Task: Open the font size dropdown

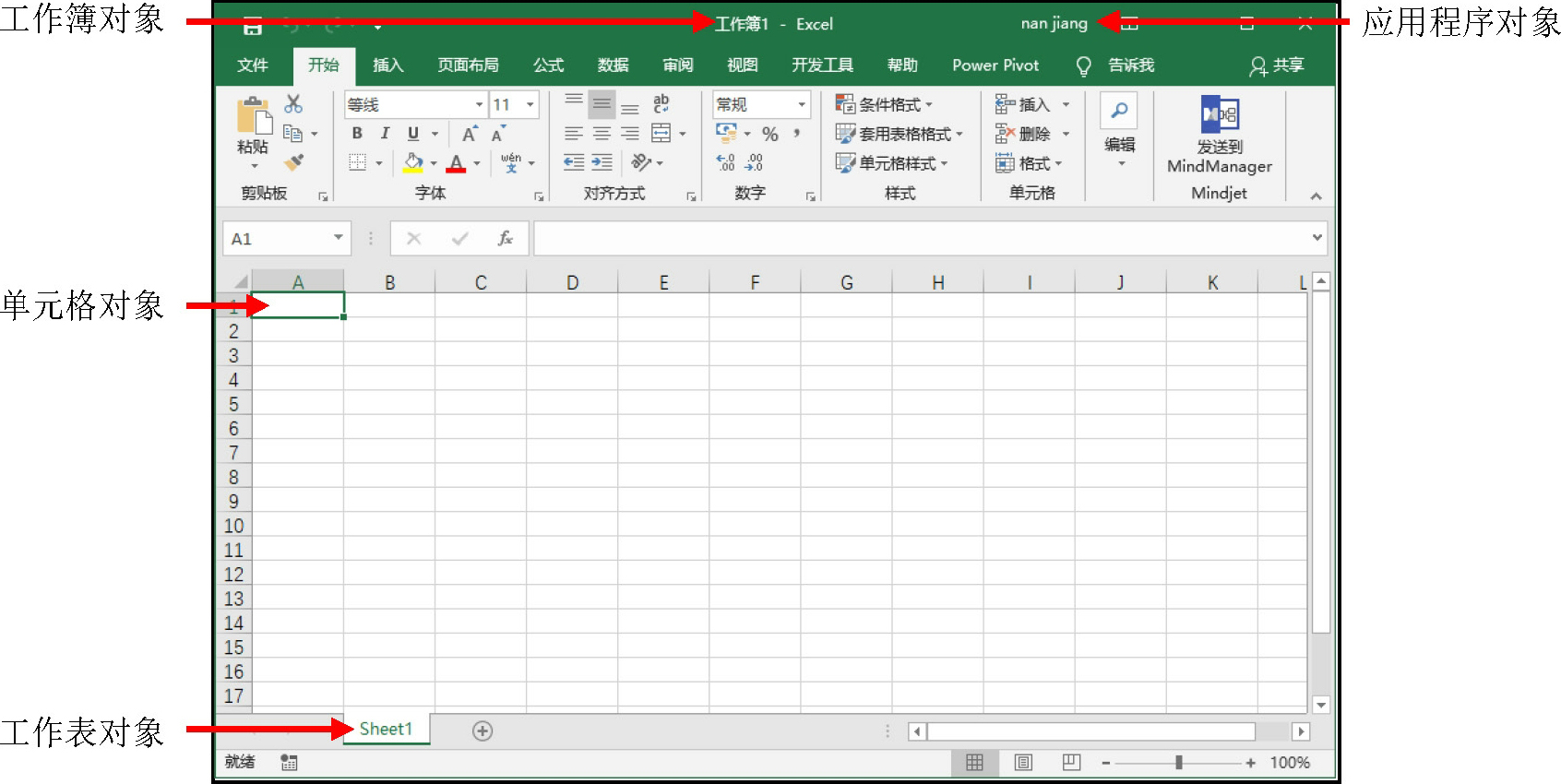Action: pyautogui.click(x=530, y=105)
